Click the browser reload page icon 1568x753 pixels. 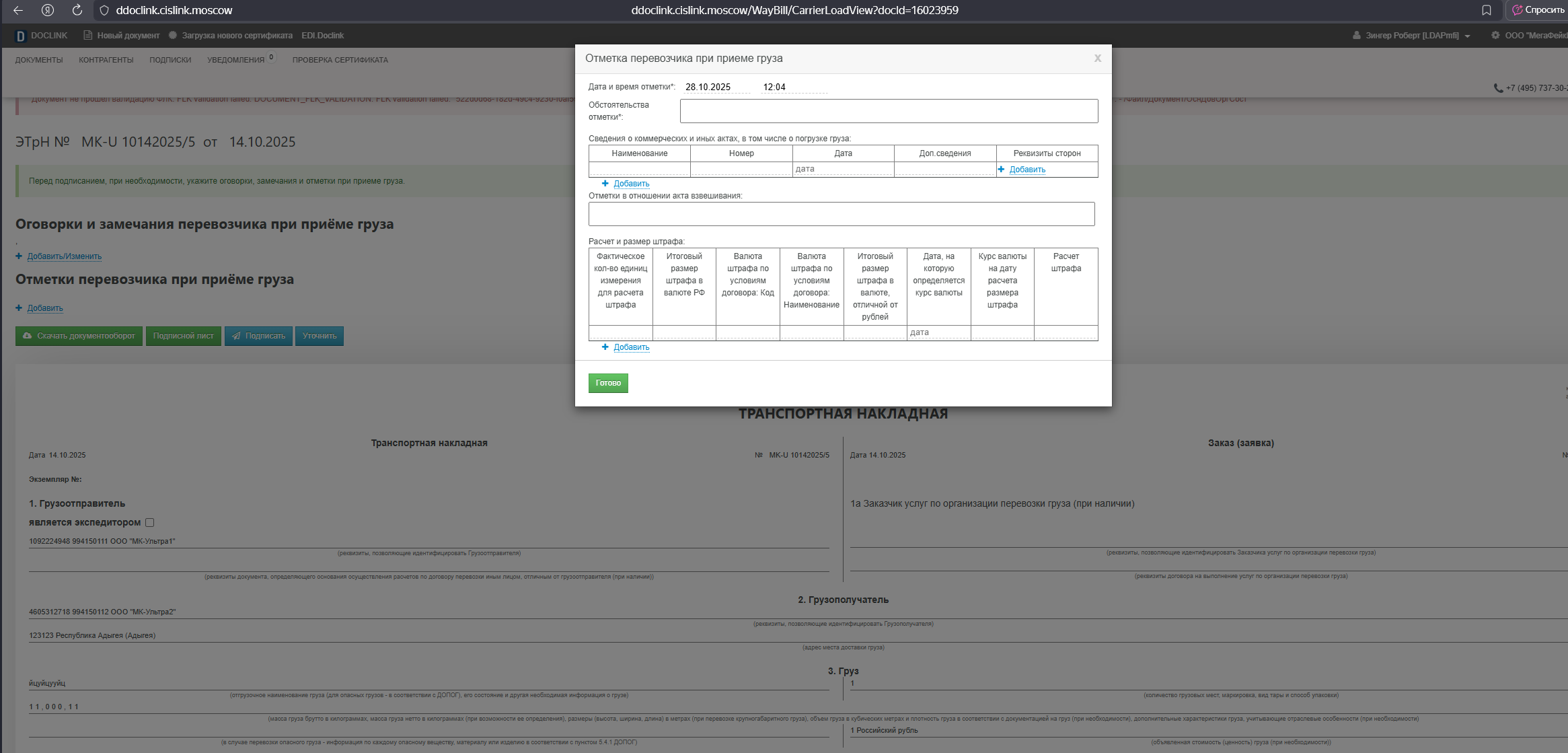tap(77, 10)
